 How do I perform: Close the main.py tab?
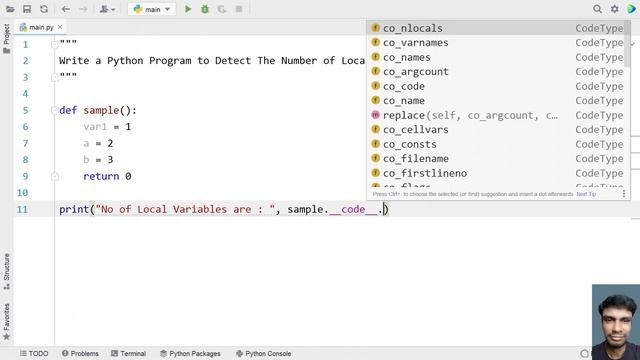(60, 27)
